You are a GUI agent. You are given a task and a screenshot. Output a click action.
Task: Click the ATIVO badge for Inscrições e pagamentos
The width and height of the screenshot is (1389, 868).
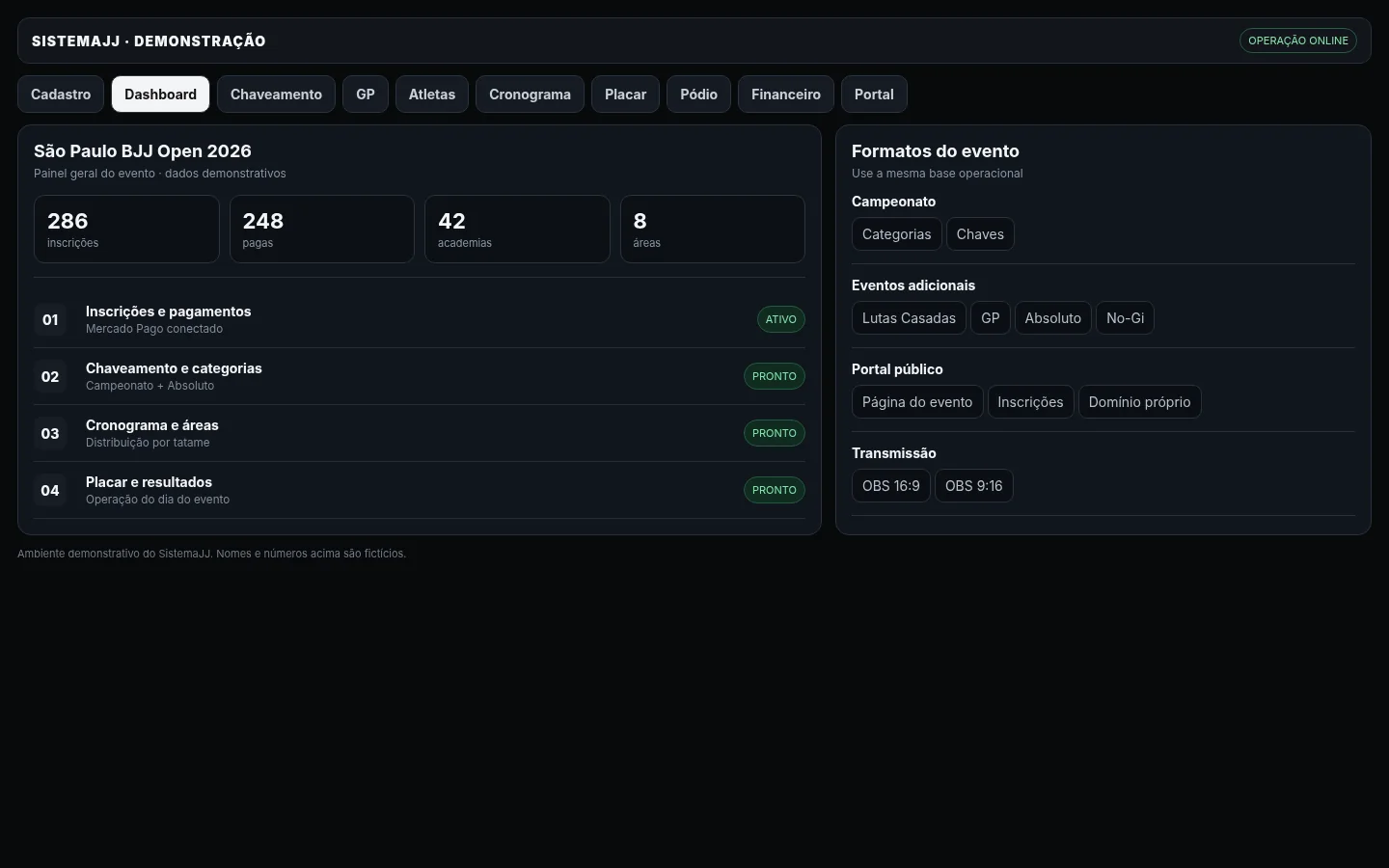point(781,319)
